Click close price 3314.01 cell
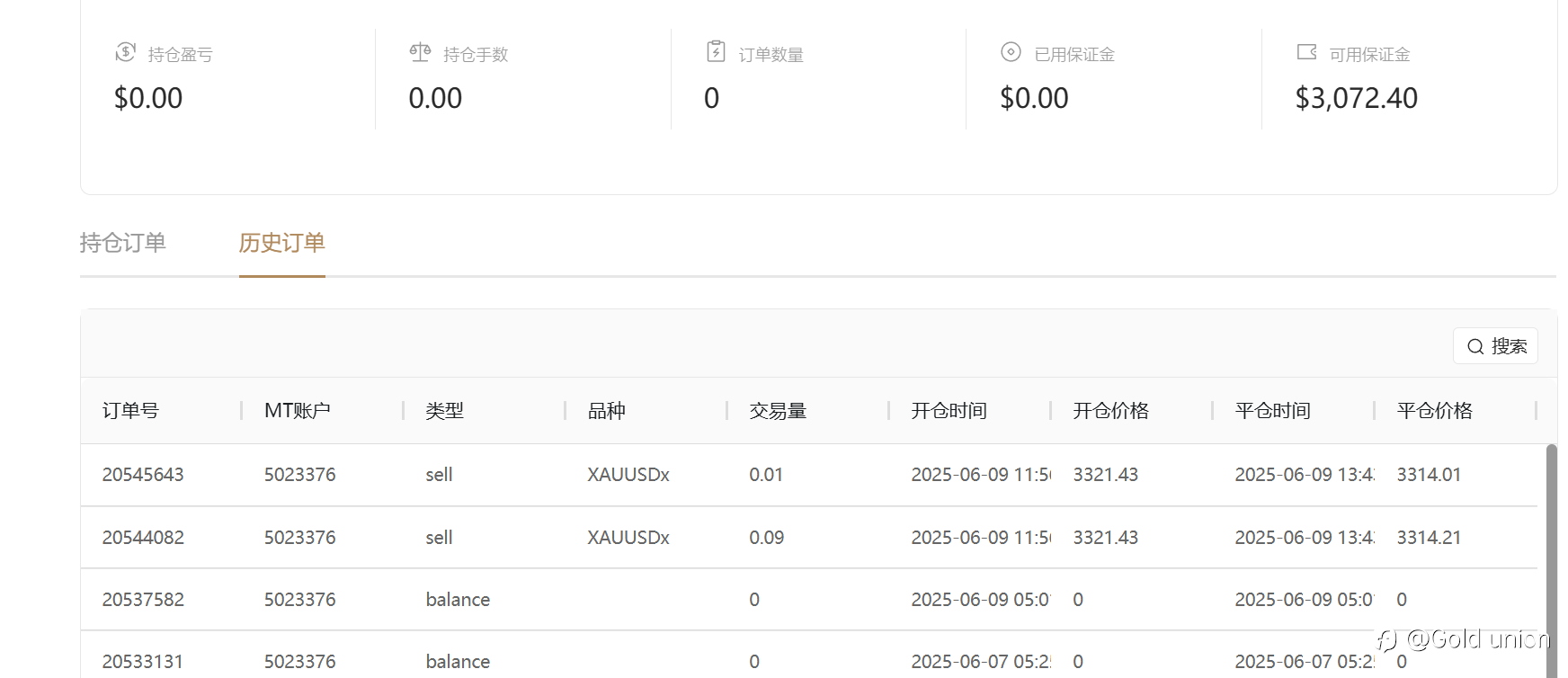 tap(1429, 475)
